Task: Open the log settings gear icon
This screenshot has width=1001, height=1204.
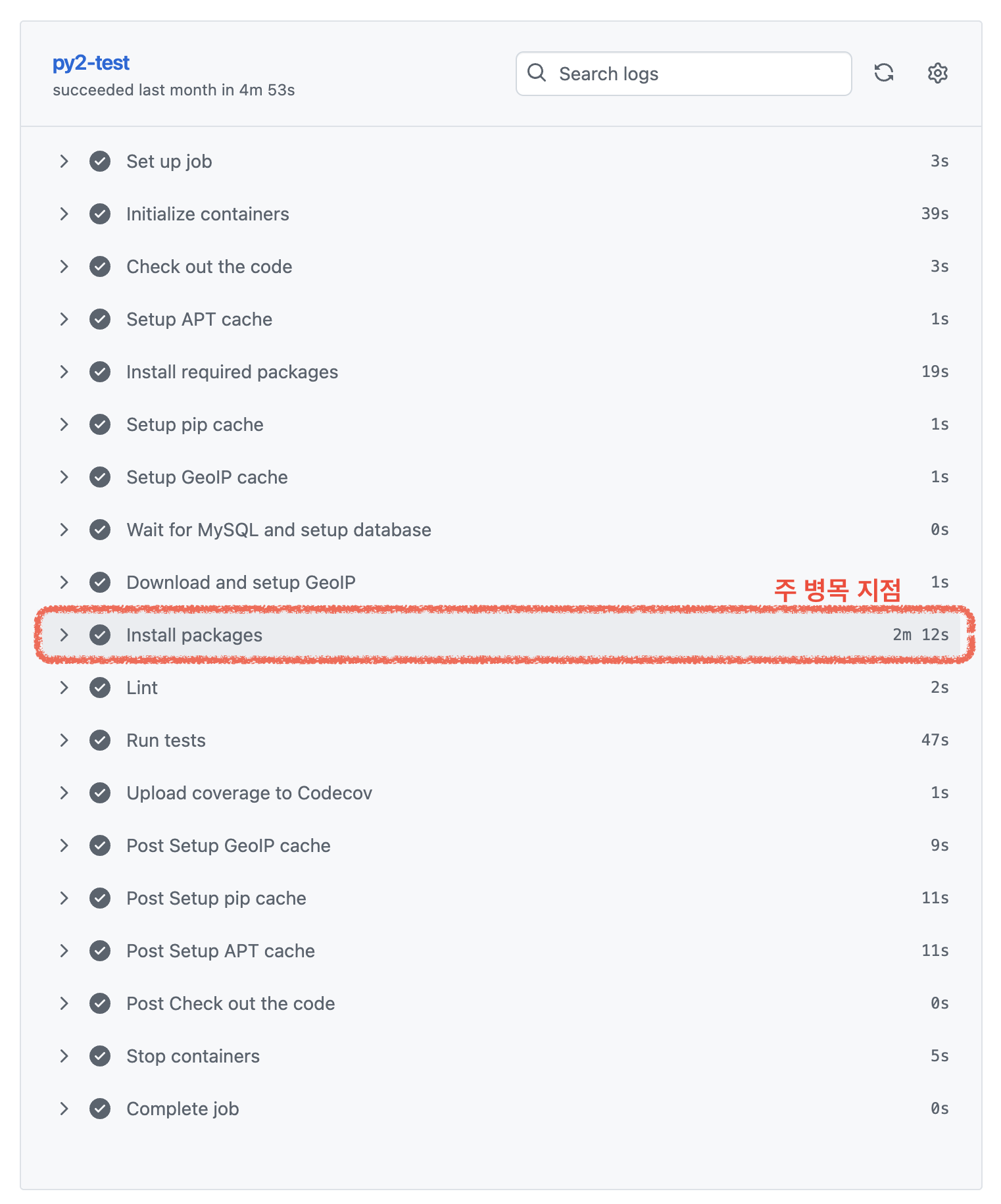Action: (x=937, y=73)
